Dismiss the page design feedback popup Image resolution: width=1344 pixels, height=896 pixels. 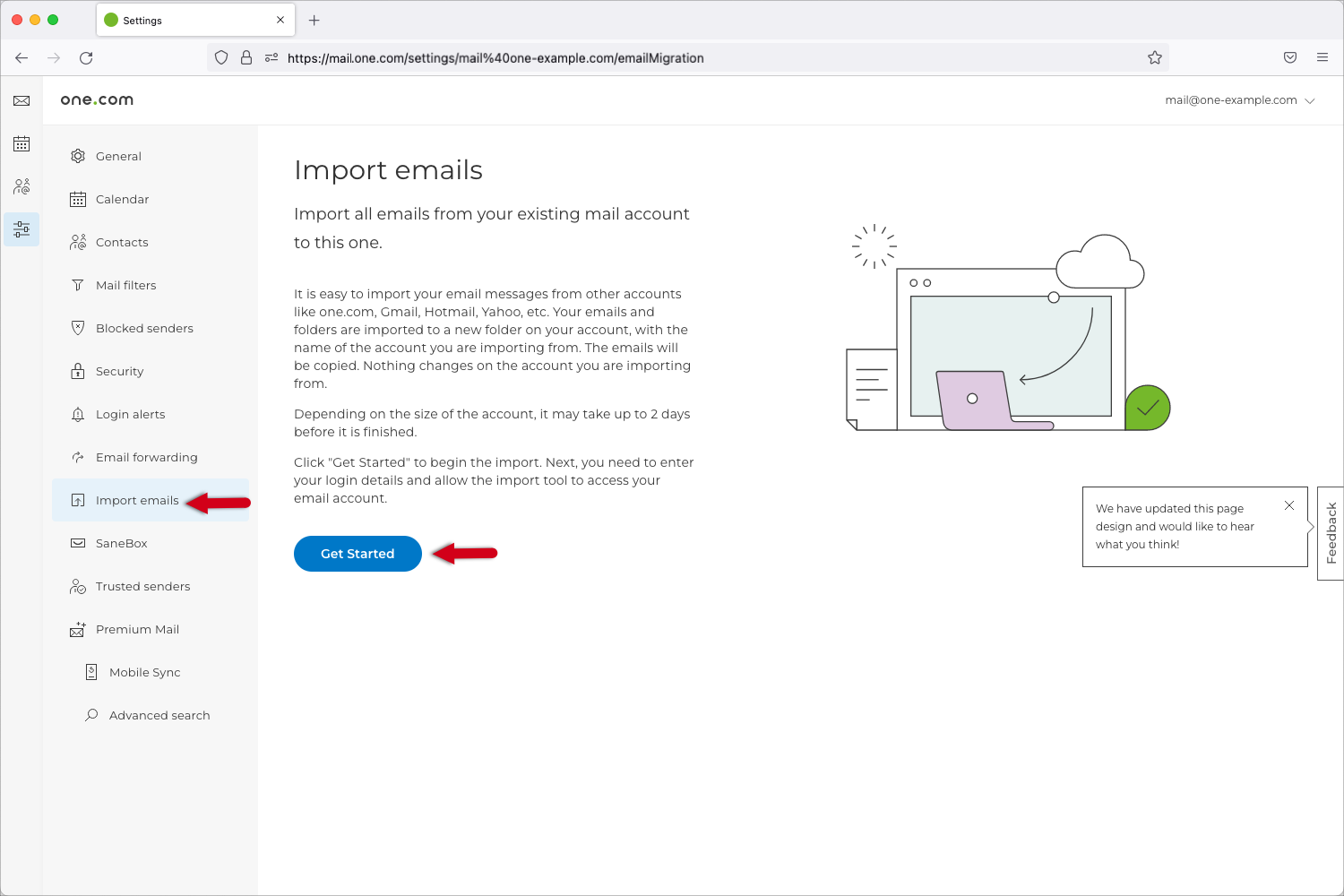click(x=1289, y=504)
